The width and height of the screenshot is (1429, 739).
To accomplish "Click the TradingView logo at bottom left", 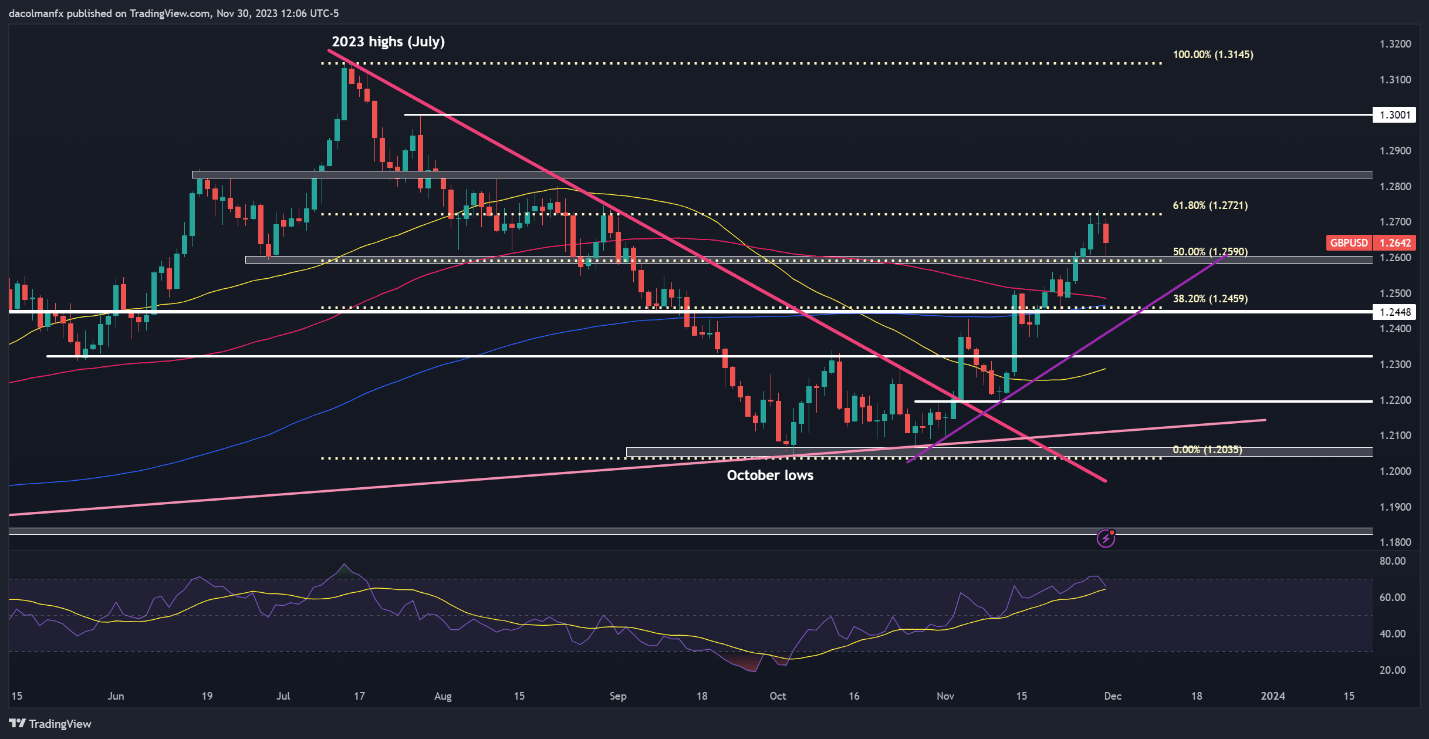I will click(x=52, y=723).
